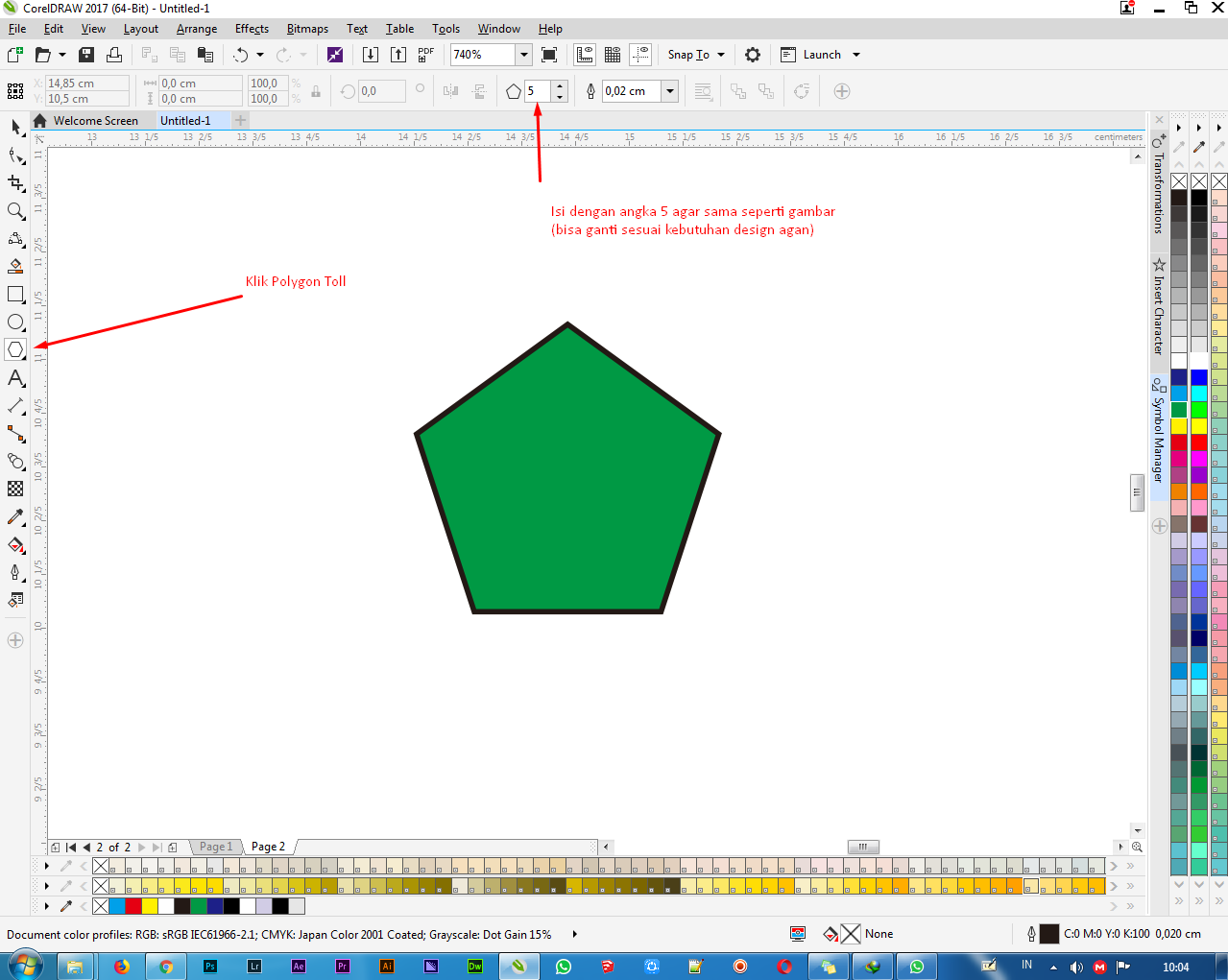Click the Publish to PDF icon
Viewport: 1228px width, 980px height.
[425, 55]
